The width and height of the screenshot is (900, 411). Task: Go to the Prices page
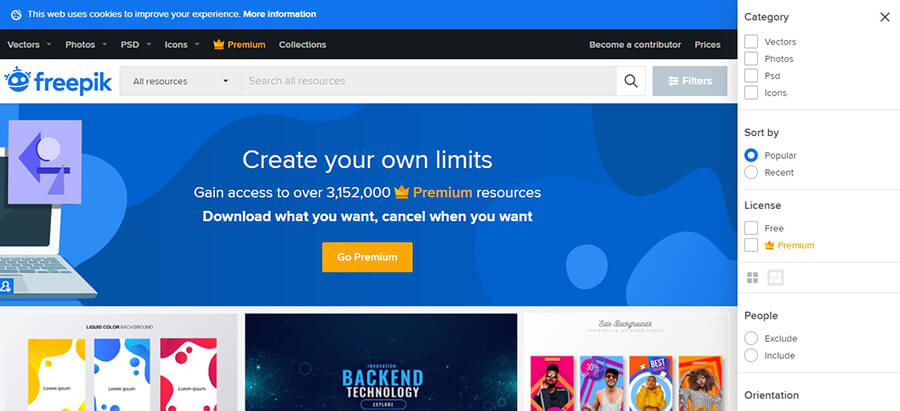707,45
